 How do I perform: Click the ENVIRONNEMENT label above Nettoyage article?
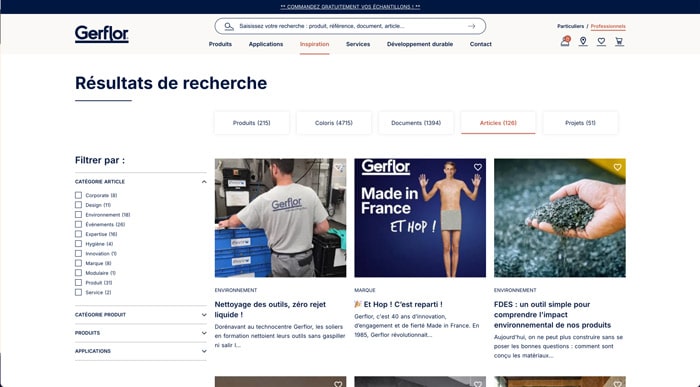point(236,290)
